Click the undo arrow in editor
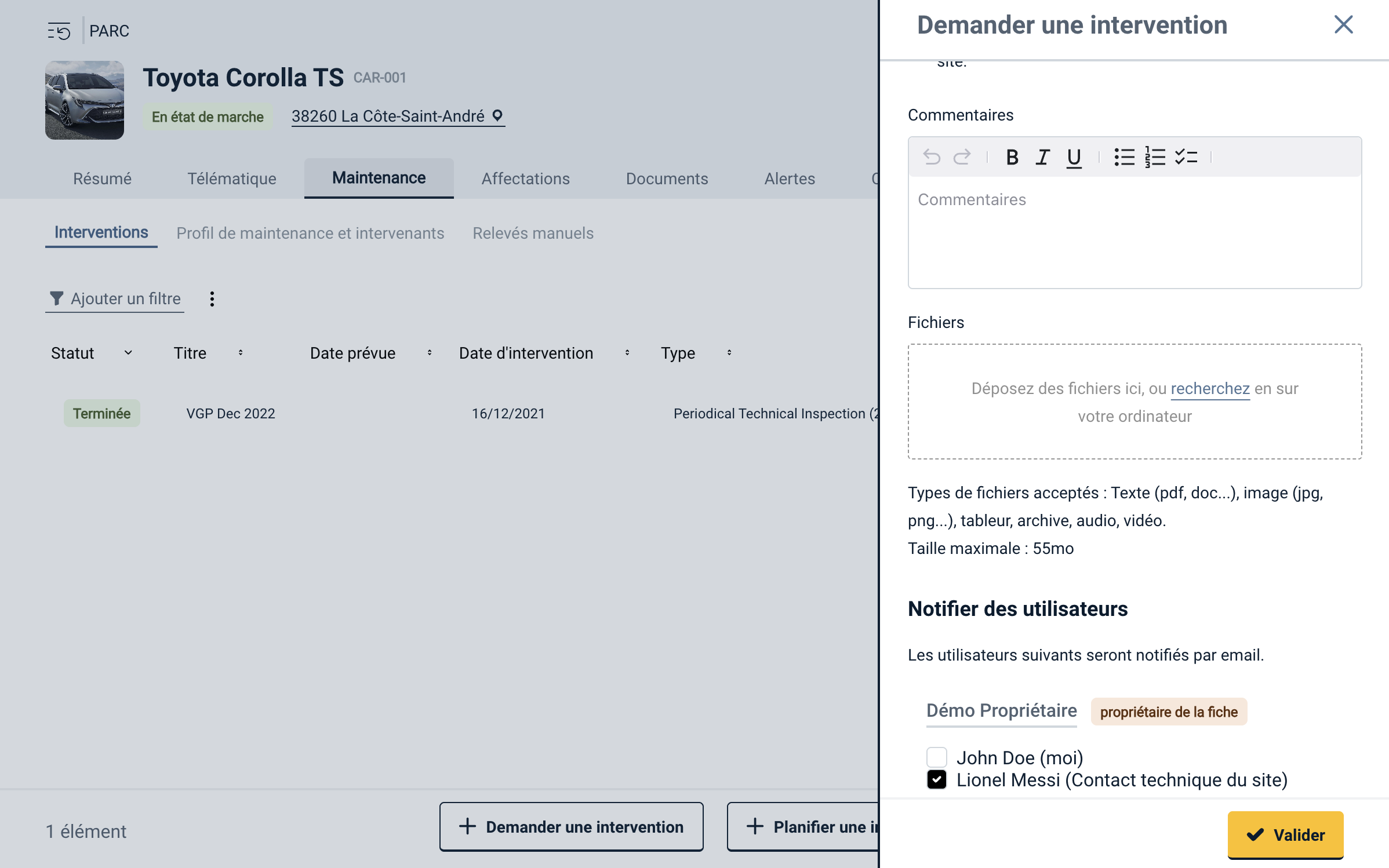This screenshot has height=868, width=1389. point(932,157)
